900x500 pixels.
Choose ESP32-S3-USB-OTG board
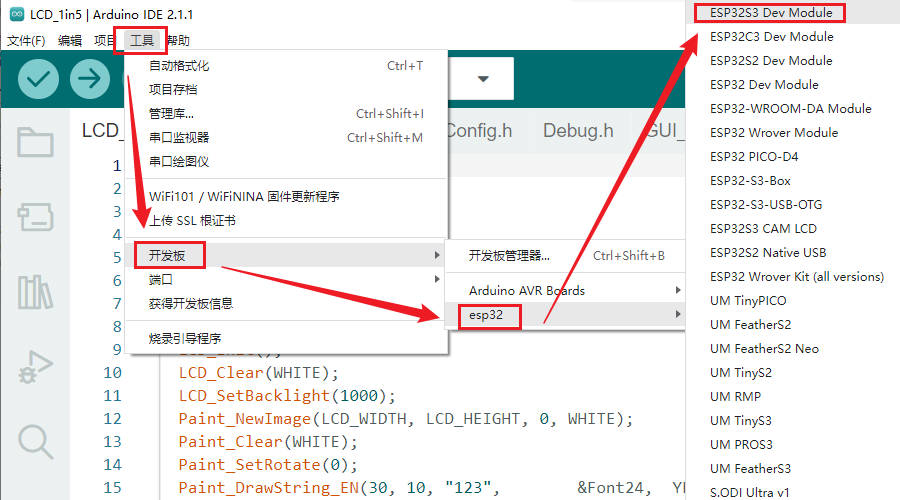[793, 205]
